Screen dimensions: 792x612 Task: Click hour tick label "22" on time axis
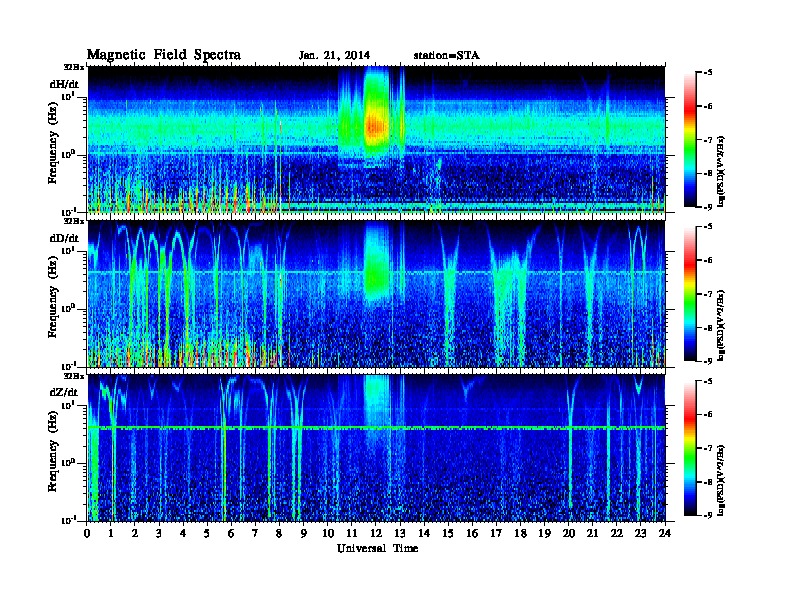(617, 533)
